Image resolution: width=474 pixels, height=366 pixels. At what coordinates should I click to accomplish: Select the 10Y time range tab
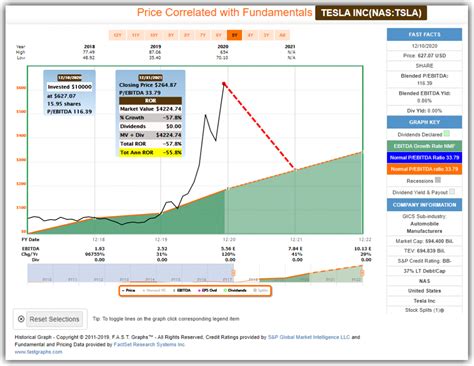click(154, 35)
